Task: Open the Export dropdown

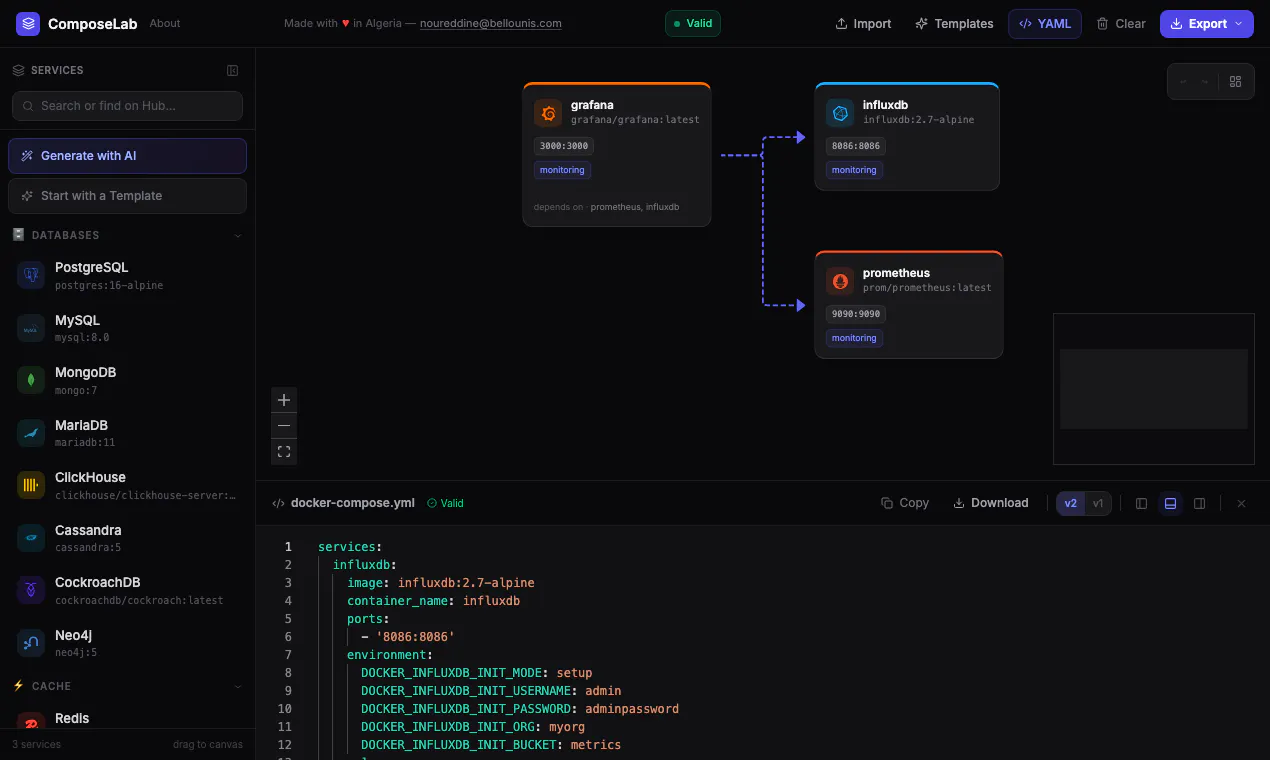Action: pyautogui.click(x=1206, y=23)
